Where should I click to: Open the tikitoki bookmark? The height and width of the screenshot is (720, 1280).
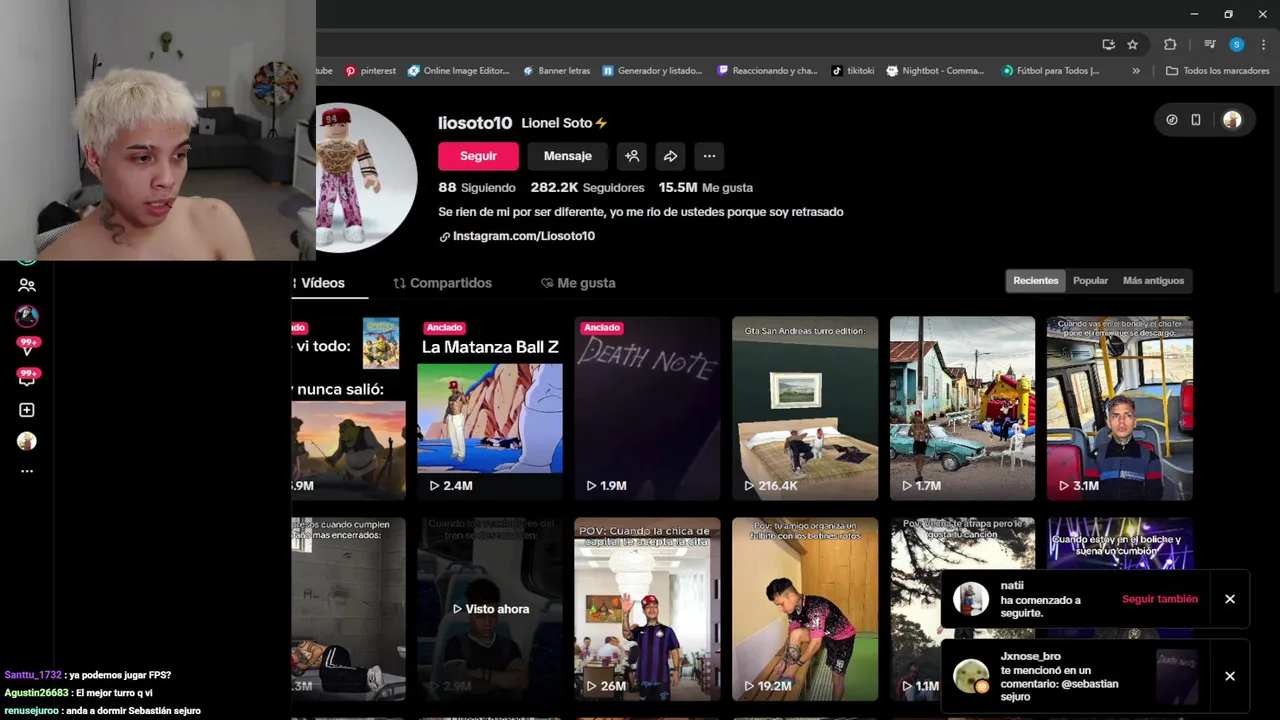[853, 71]
